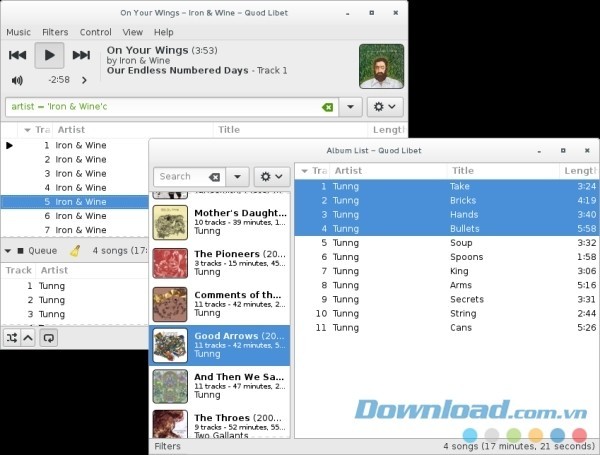Clear the Album List search field

point(214,177)
